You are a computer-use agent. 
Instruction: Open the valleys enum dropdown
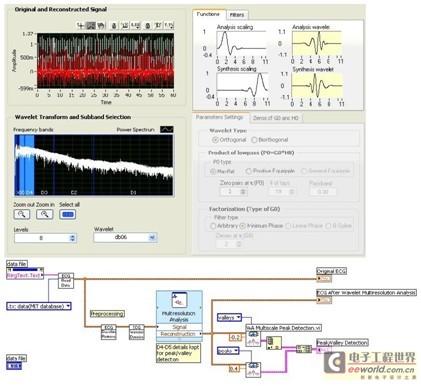click(x=229, y=318)
